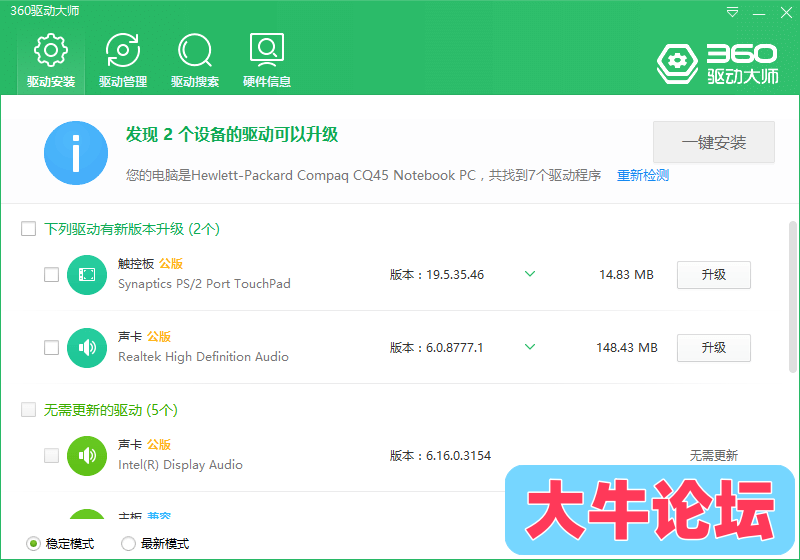Click the Synaptics PS/2 Port TouchPad text

[x=204, y=284]
